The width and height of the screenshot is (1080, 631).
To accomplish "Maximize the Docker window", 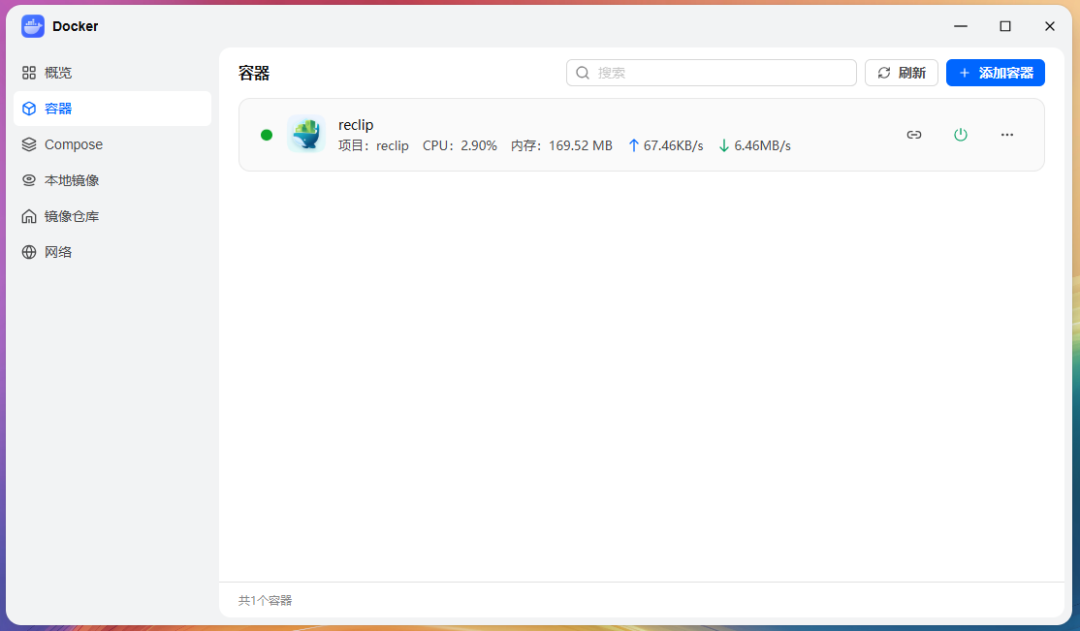I will [x=1005, y=26].
